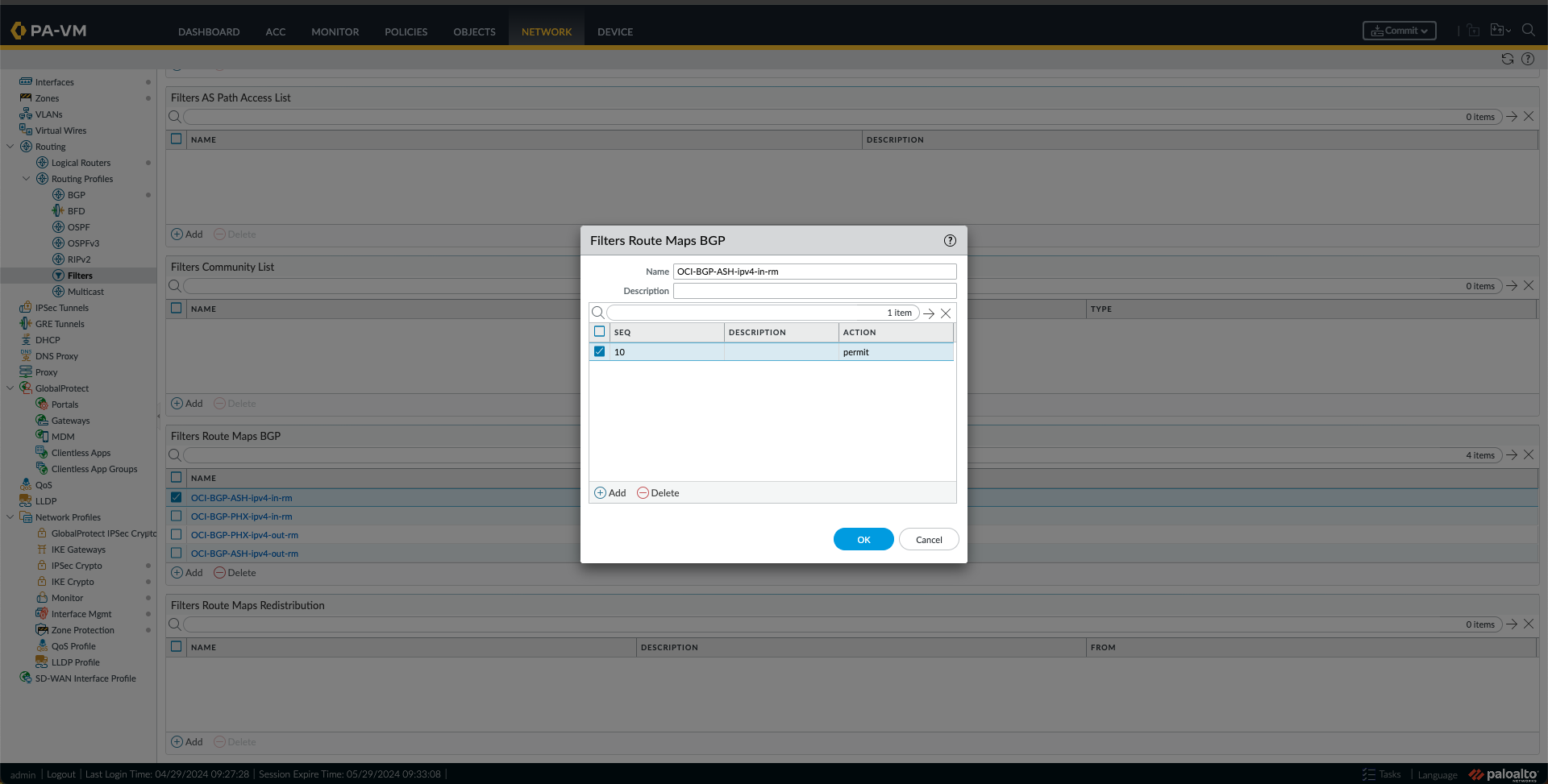This screenshot has height=784, width=1548.
Task: Check the OCI-BGP-PHX-ipv4-in-rm row checkbox
Action: pos(176,516)
